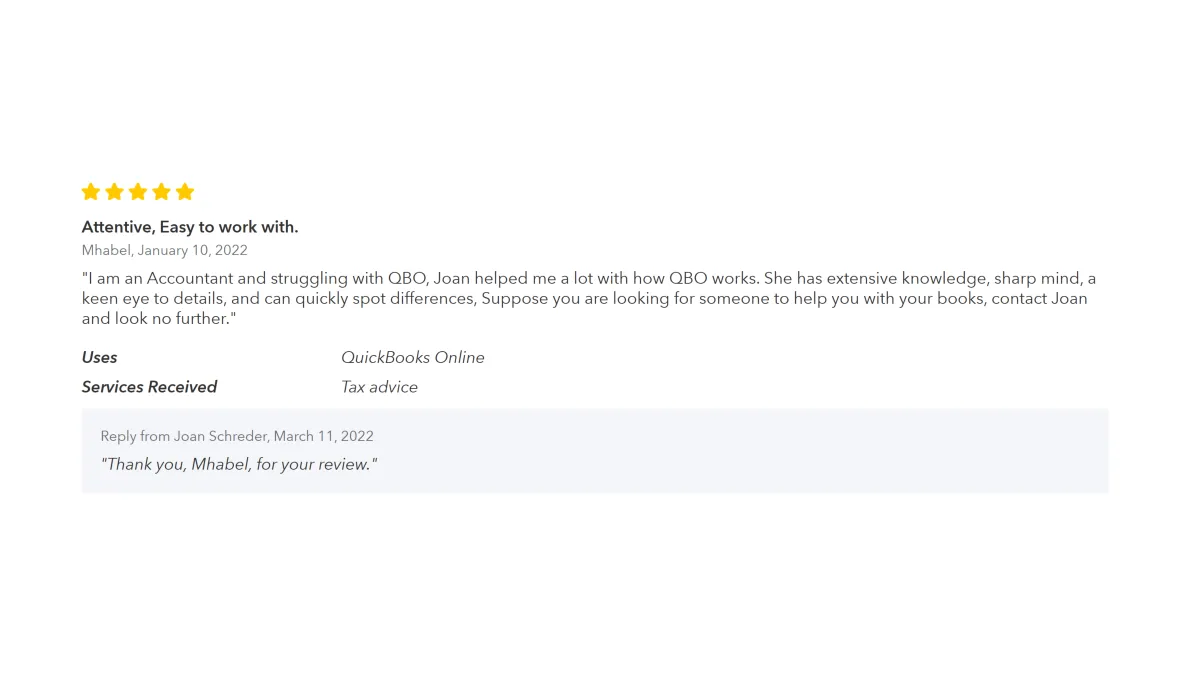Click the date January 10, 2022
This screenshot has width=1200, height=675.
click(x=192, y=250)
